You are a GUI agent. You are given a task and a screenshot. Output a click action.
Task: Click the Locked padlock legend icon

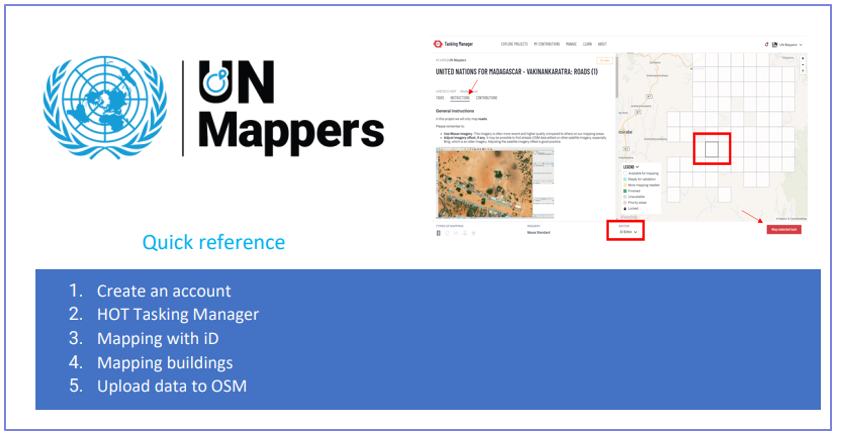[625, 210]
